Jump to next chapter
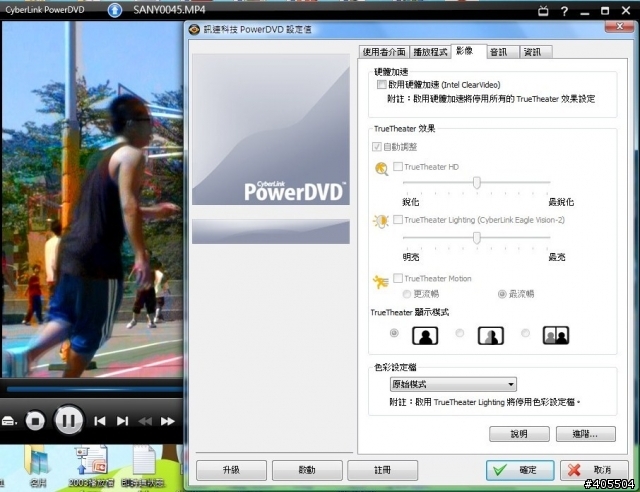640x492 pixels. tap(122, 421)
